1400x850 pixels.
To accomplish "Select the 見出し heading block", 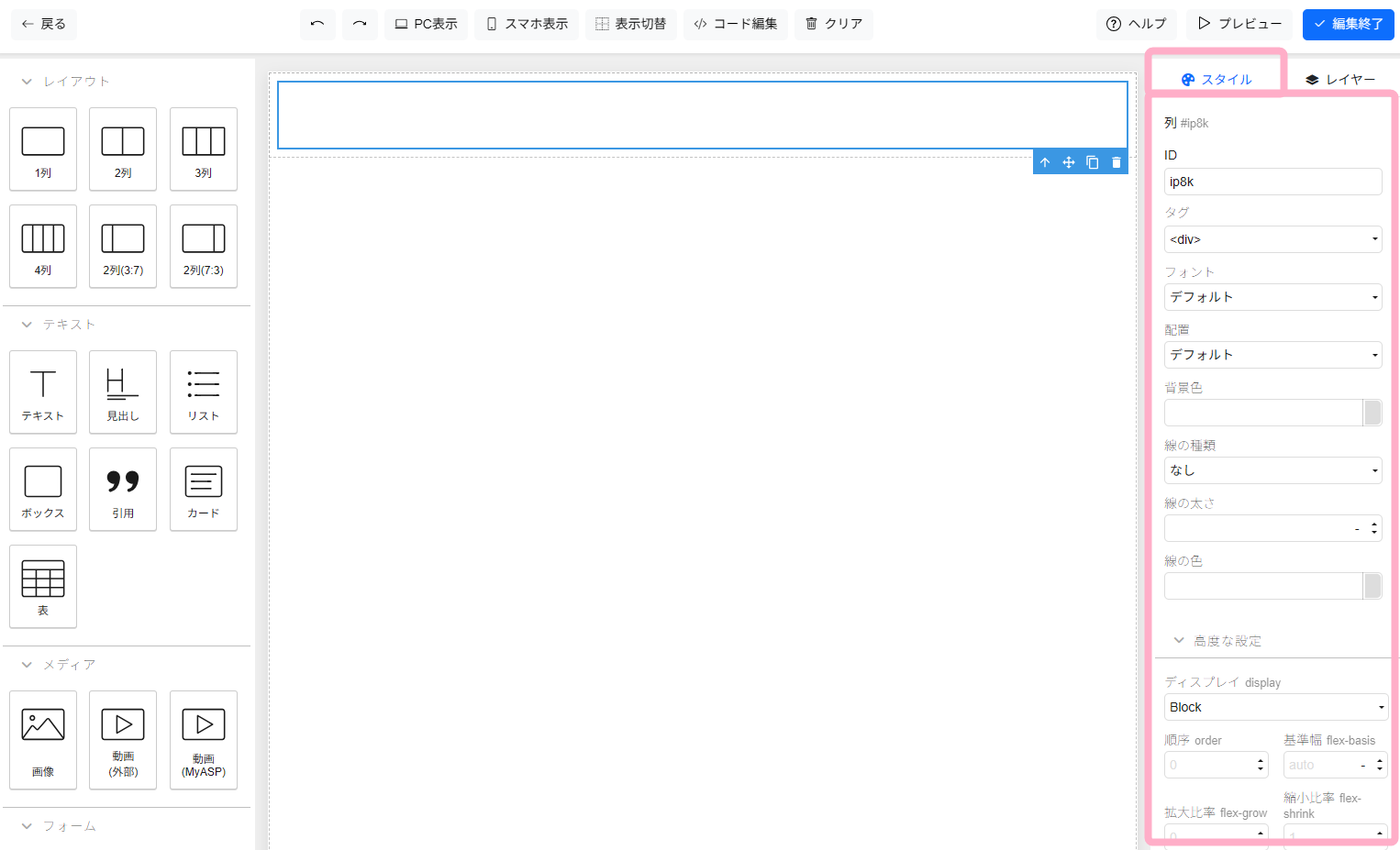I will point(123,392).
